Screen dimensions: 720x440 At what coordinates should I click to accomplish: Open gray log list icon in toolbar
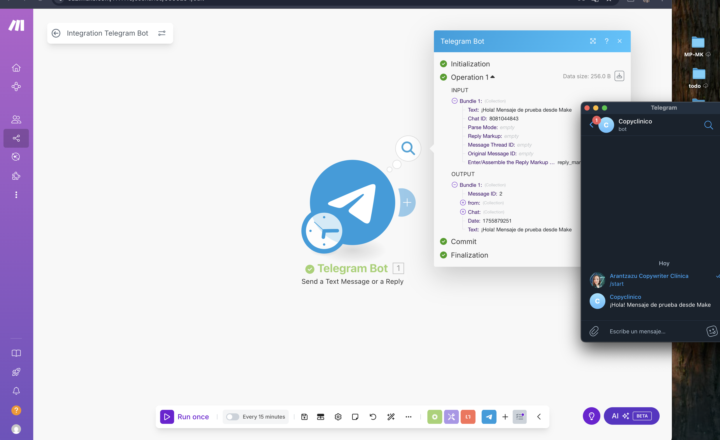point(520,417)
